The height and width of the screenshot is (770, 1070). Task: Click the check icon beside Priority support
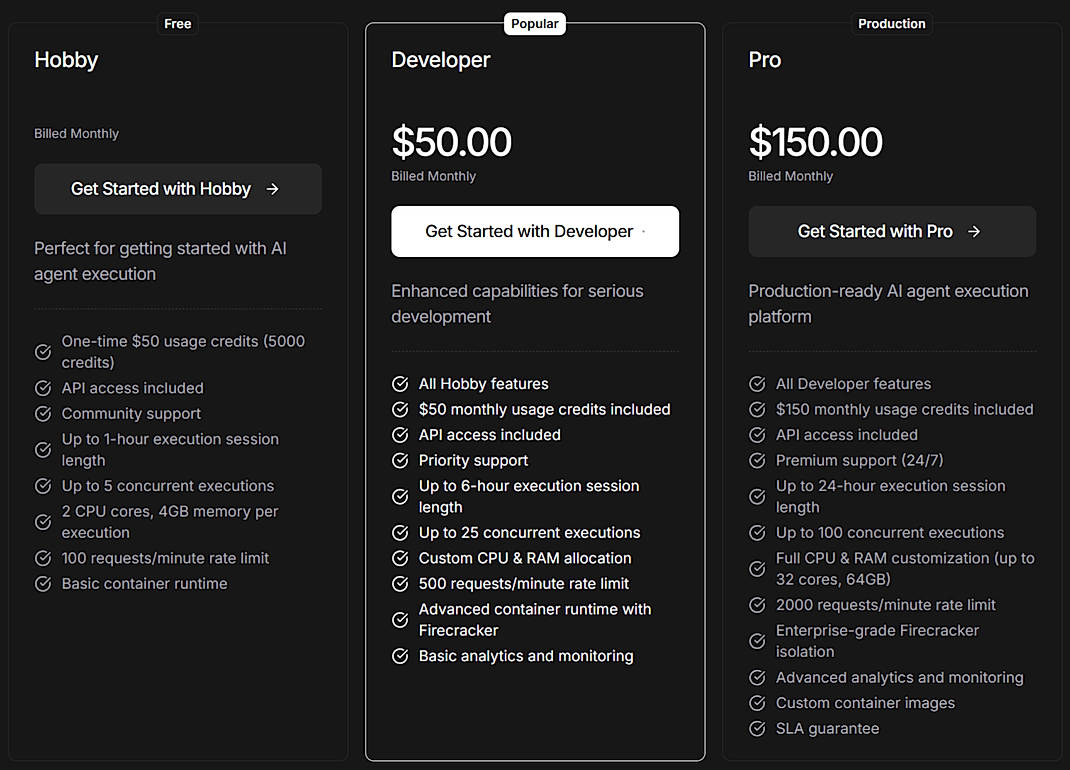tap(400, 461)
